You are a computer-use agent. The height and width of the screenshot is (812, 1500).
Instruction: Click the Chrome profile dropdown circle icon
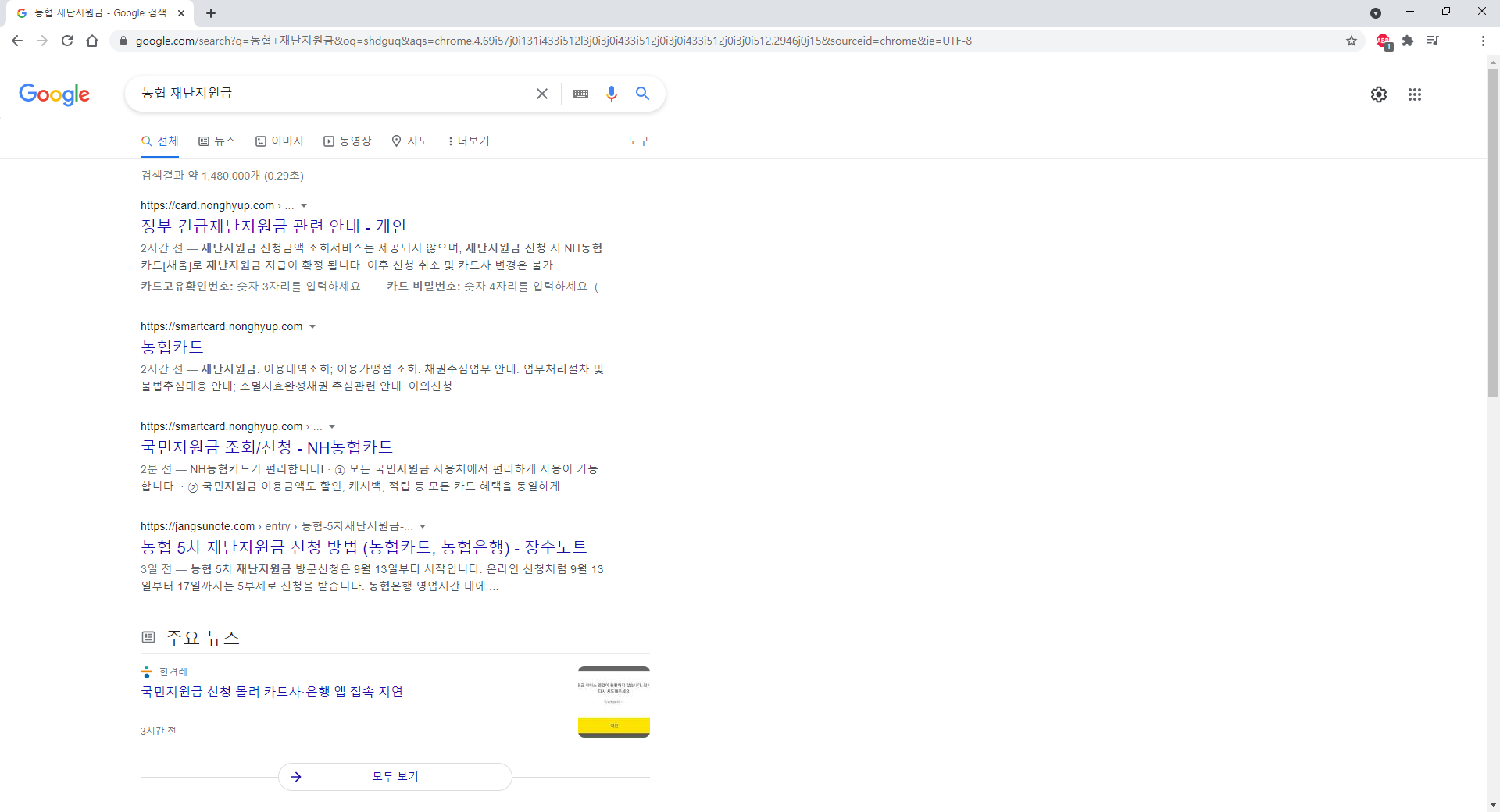1376,13
